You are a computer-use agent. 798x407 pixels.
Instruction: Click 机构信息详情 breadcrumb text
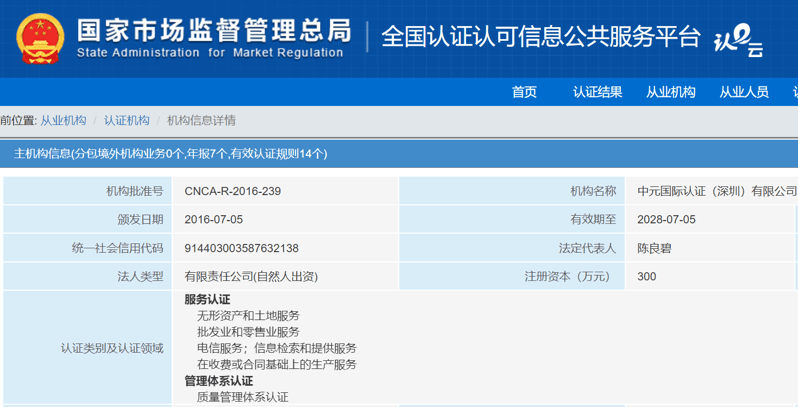click(201, 120)
